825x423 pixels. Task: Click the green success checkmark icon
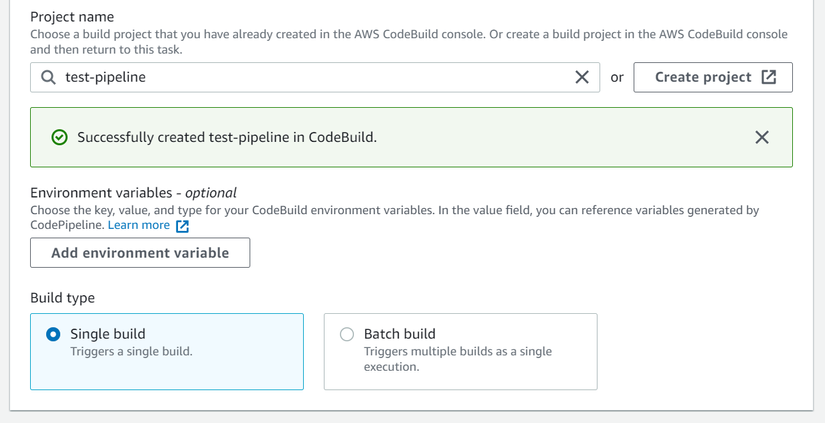[x=59, y=137]
